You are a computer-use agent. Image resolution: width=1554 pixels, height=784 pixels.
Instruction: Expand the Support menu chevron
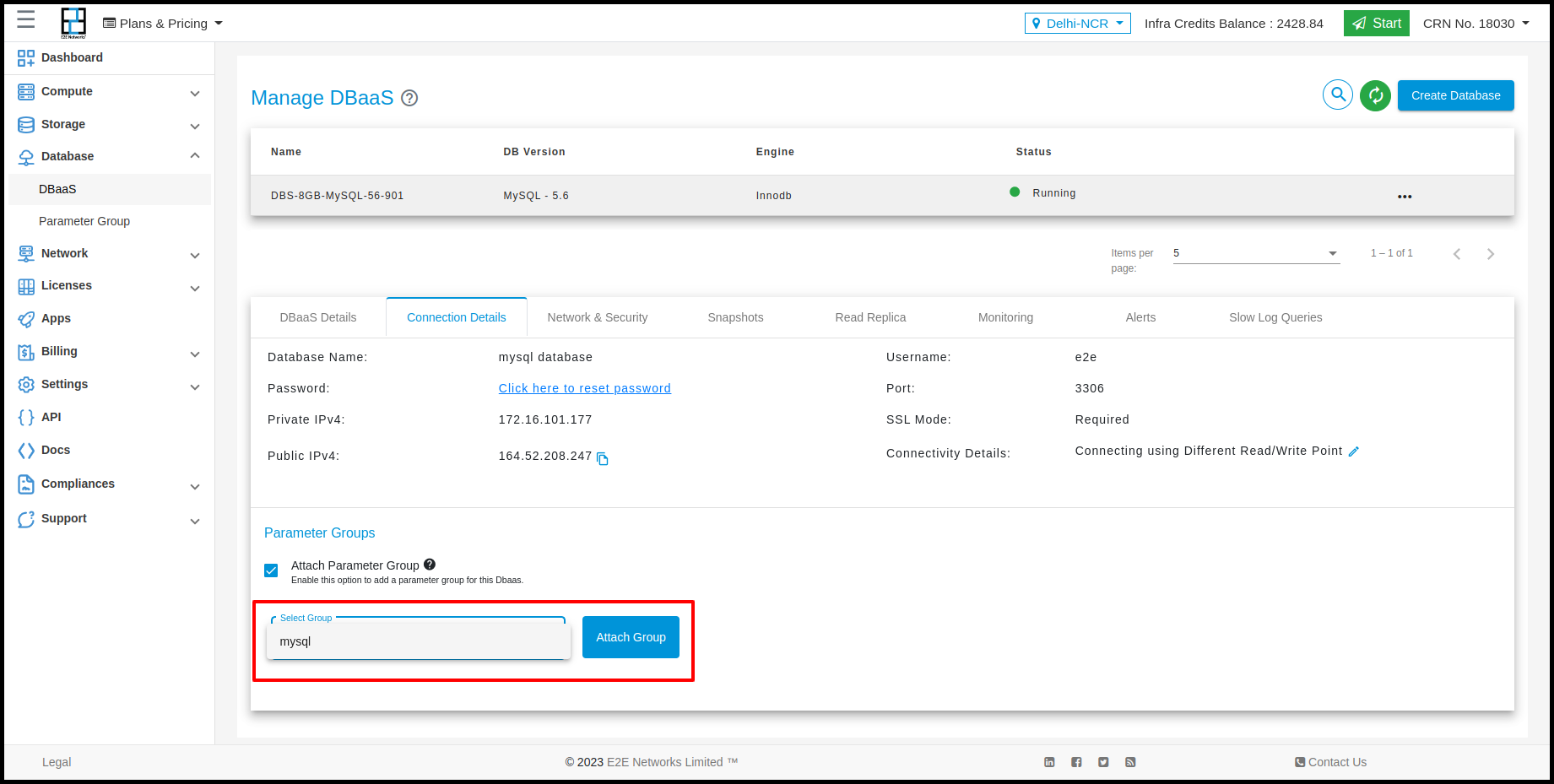coord(195,522)
